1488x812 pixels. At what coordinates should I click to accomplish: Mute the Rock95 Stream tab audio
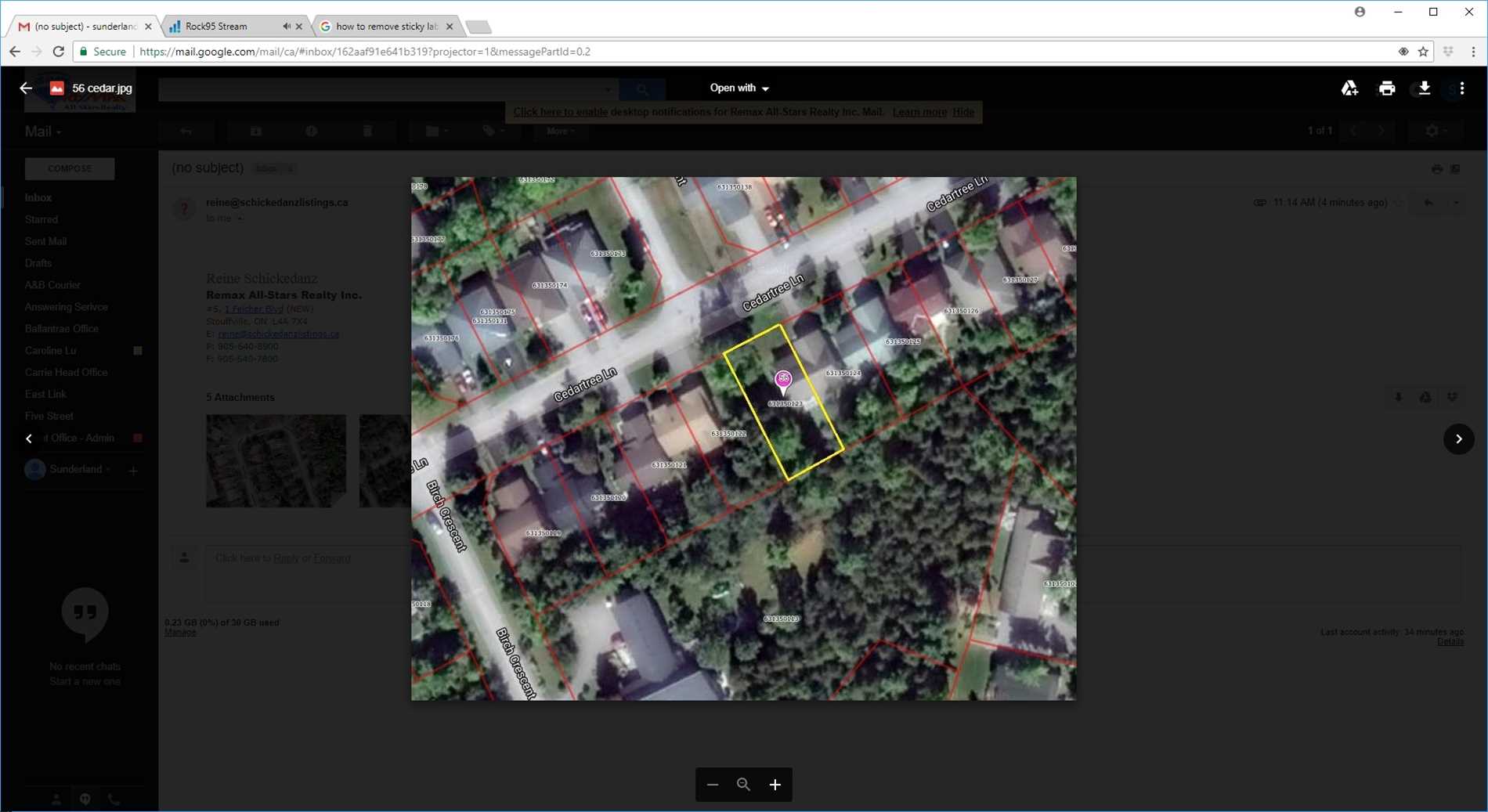pyautogui.click(x=286, y=27)
